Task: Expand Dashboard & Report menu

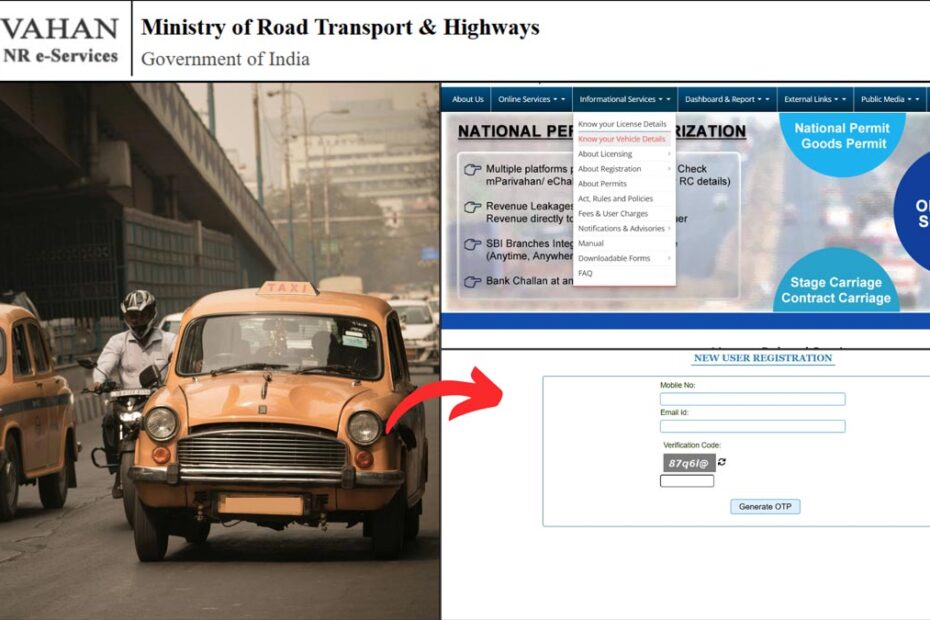Action: (727, 100)
